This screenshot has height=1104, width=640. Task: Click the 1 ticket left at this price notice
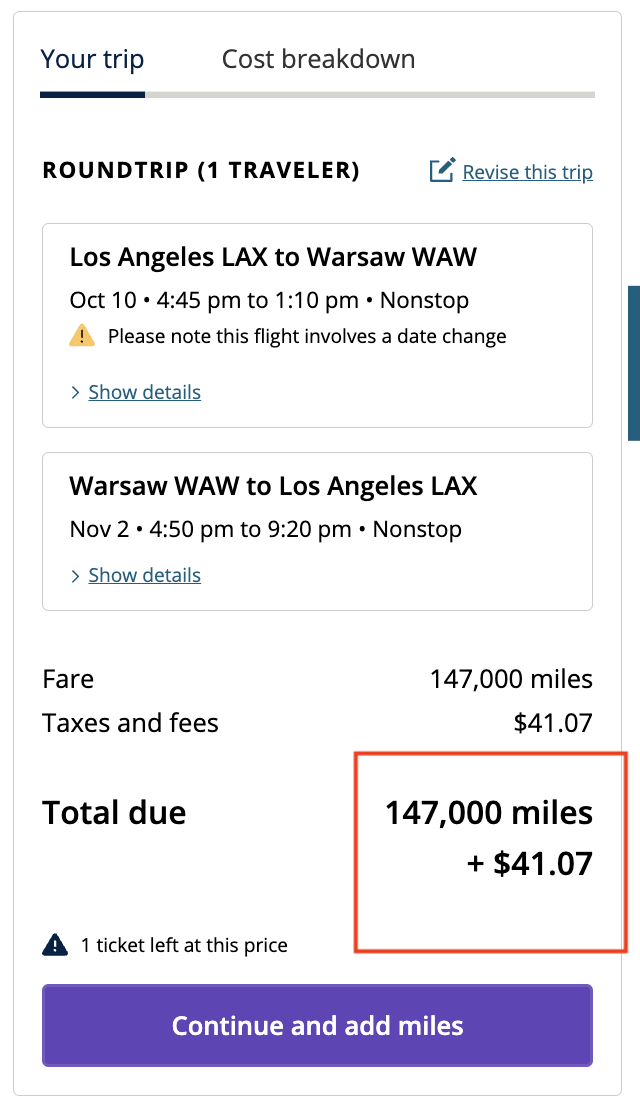pos(184,945)
